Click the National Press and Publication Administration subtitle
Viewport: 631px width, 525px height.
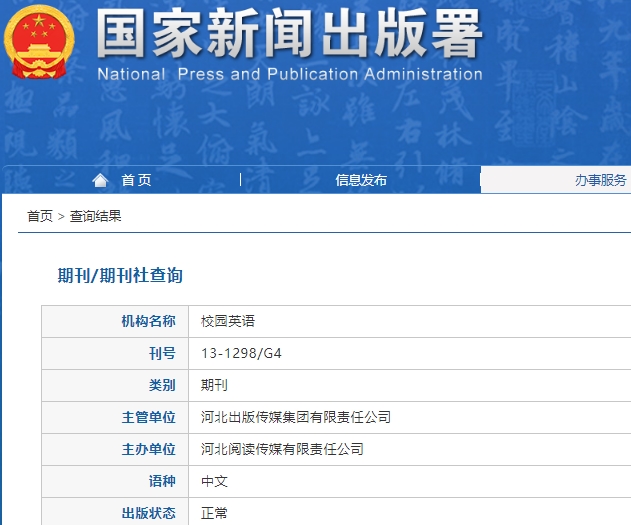(x=290, y=74)
